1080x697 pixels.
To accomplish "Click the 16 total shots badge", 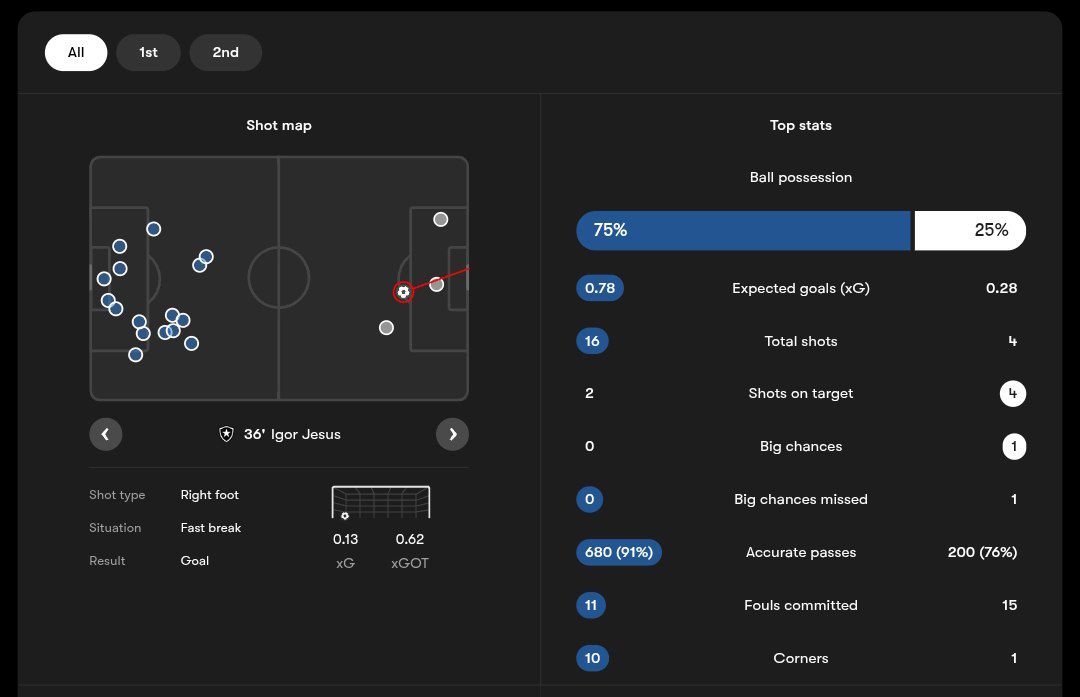I will point(592,341).
